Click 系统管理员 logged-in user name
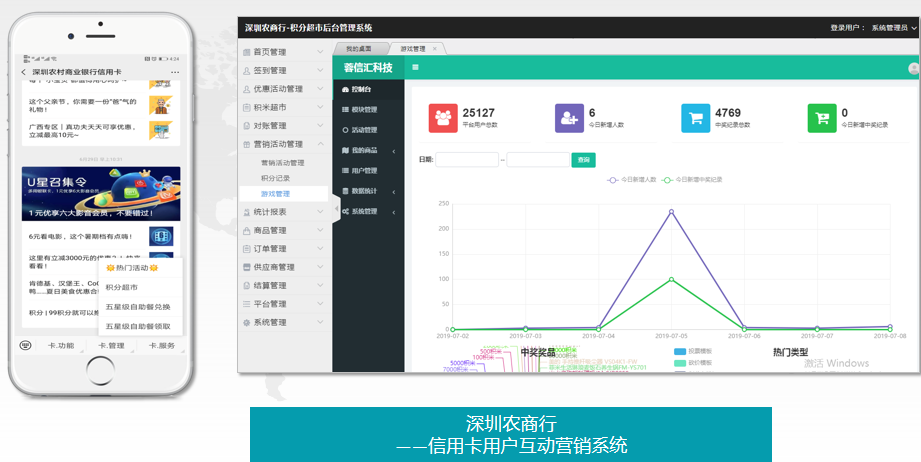Screen dimensions: 921x462 890,28
